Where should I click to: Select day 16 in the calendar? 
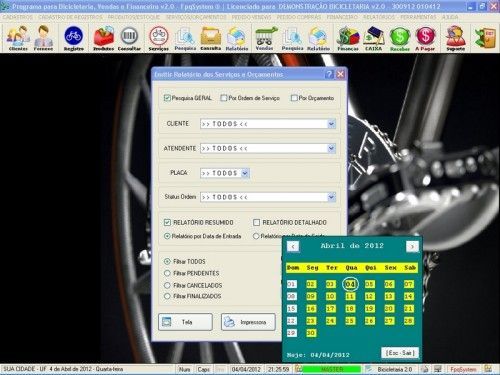click(x=311, y=309)
